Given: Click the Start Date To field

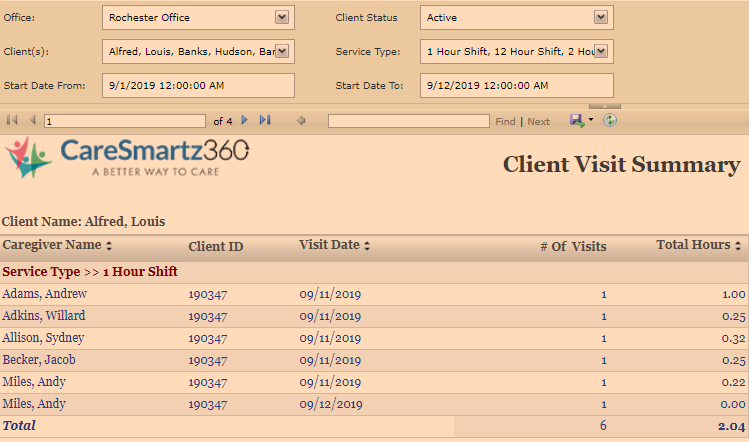Looking at the screenshot, I should (517, 86).
